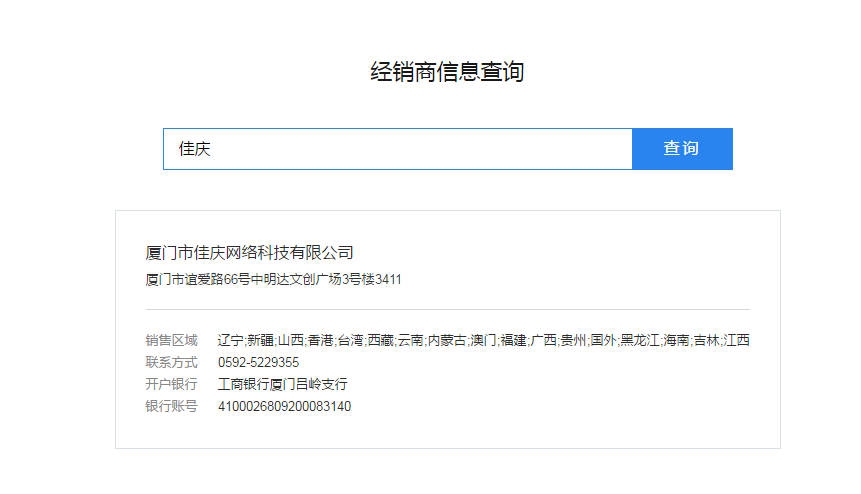
Task: Click the 银行账号 label
Action: pyautogui.click(x=171, y=406)
